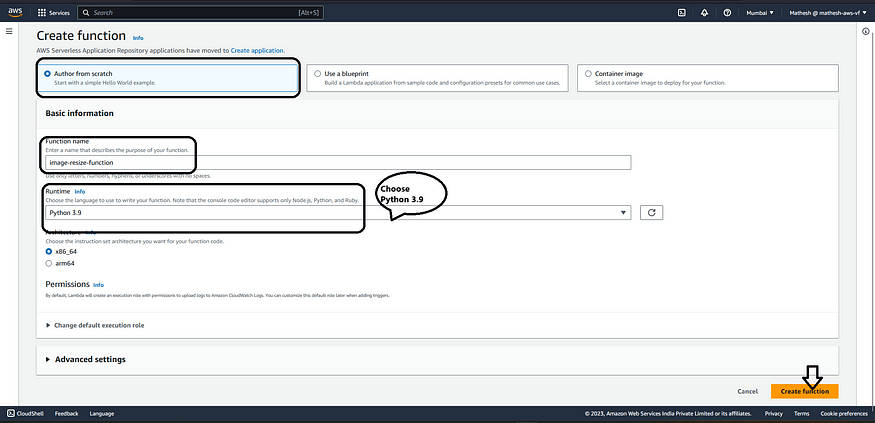Screen dimensions: 875x423
Task: Select the Author from scratch option
Action: click(x=168, y=78)
